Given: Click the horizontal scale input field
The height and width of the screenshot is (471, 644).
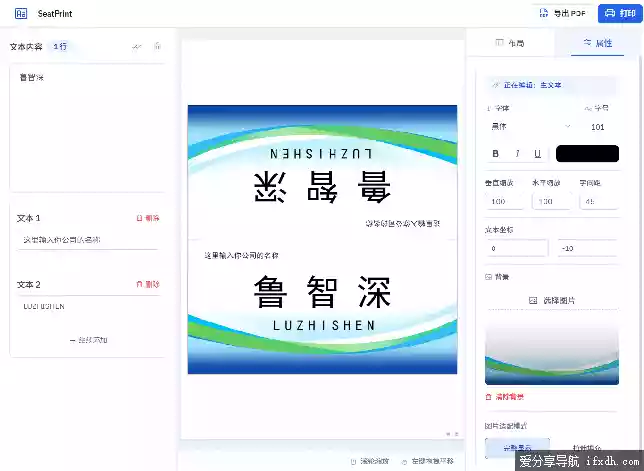Looking at the screenshot, I should [551, 201].
